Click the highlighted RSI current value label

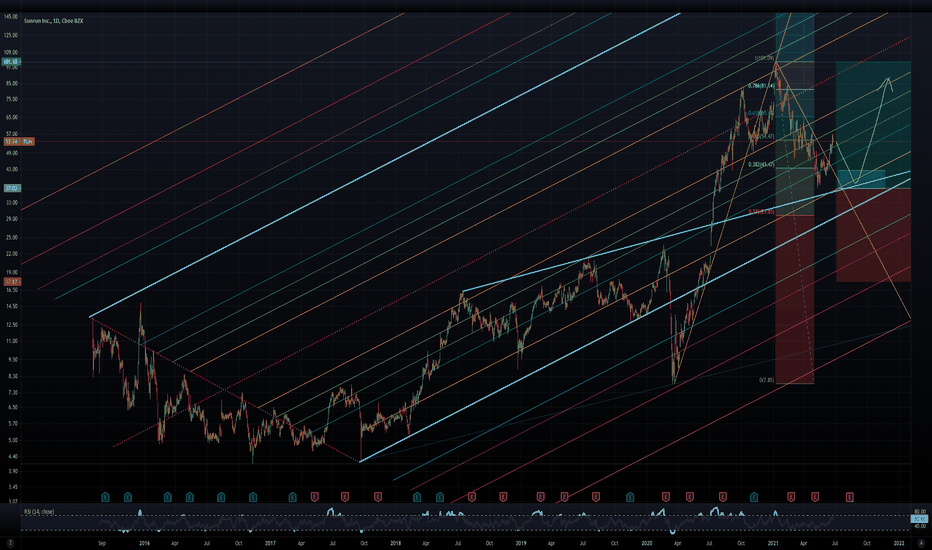click(x=919, y=519)
